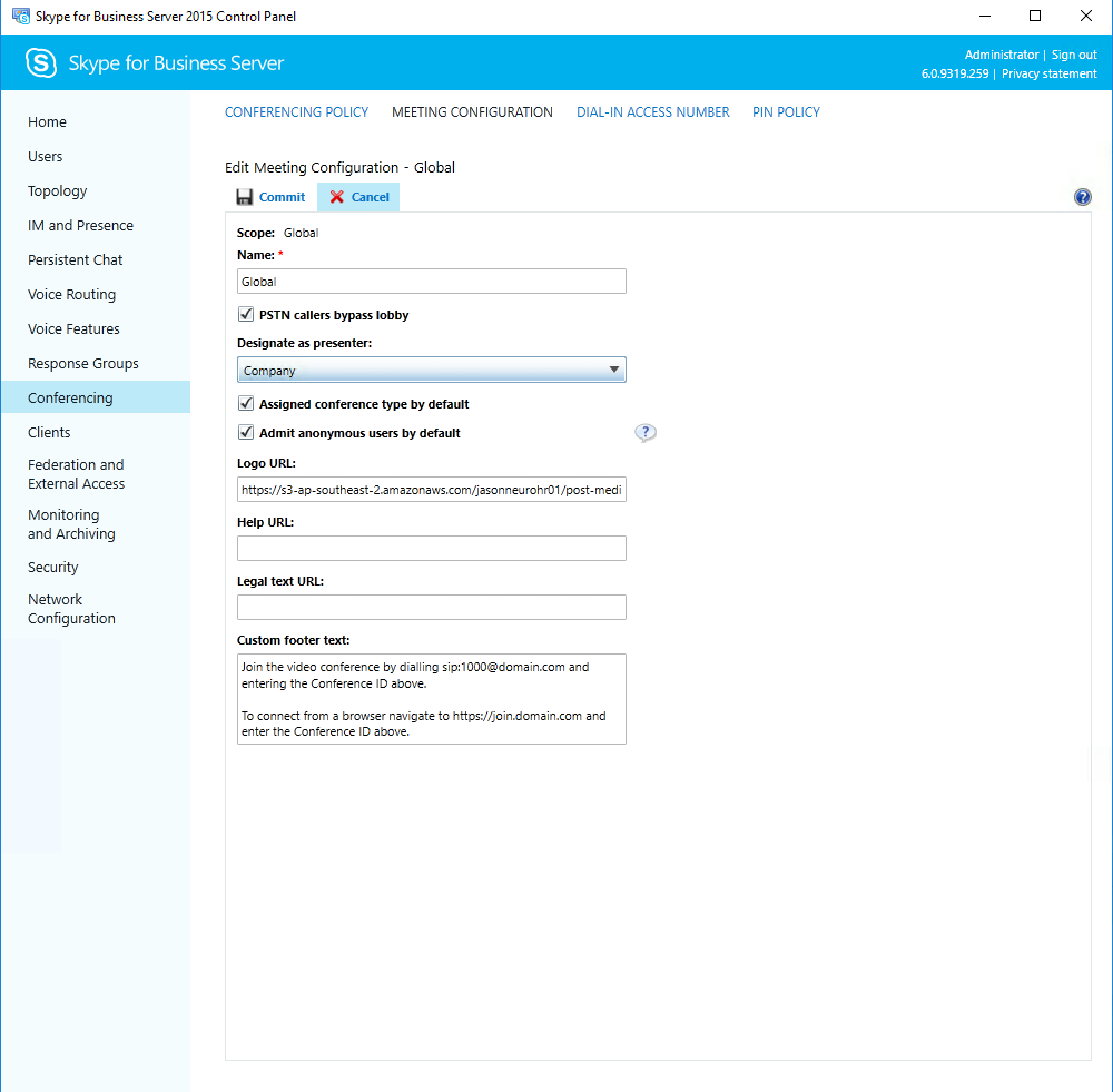
Task: Click the Administrator user link
Action: [1001, 55]
